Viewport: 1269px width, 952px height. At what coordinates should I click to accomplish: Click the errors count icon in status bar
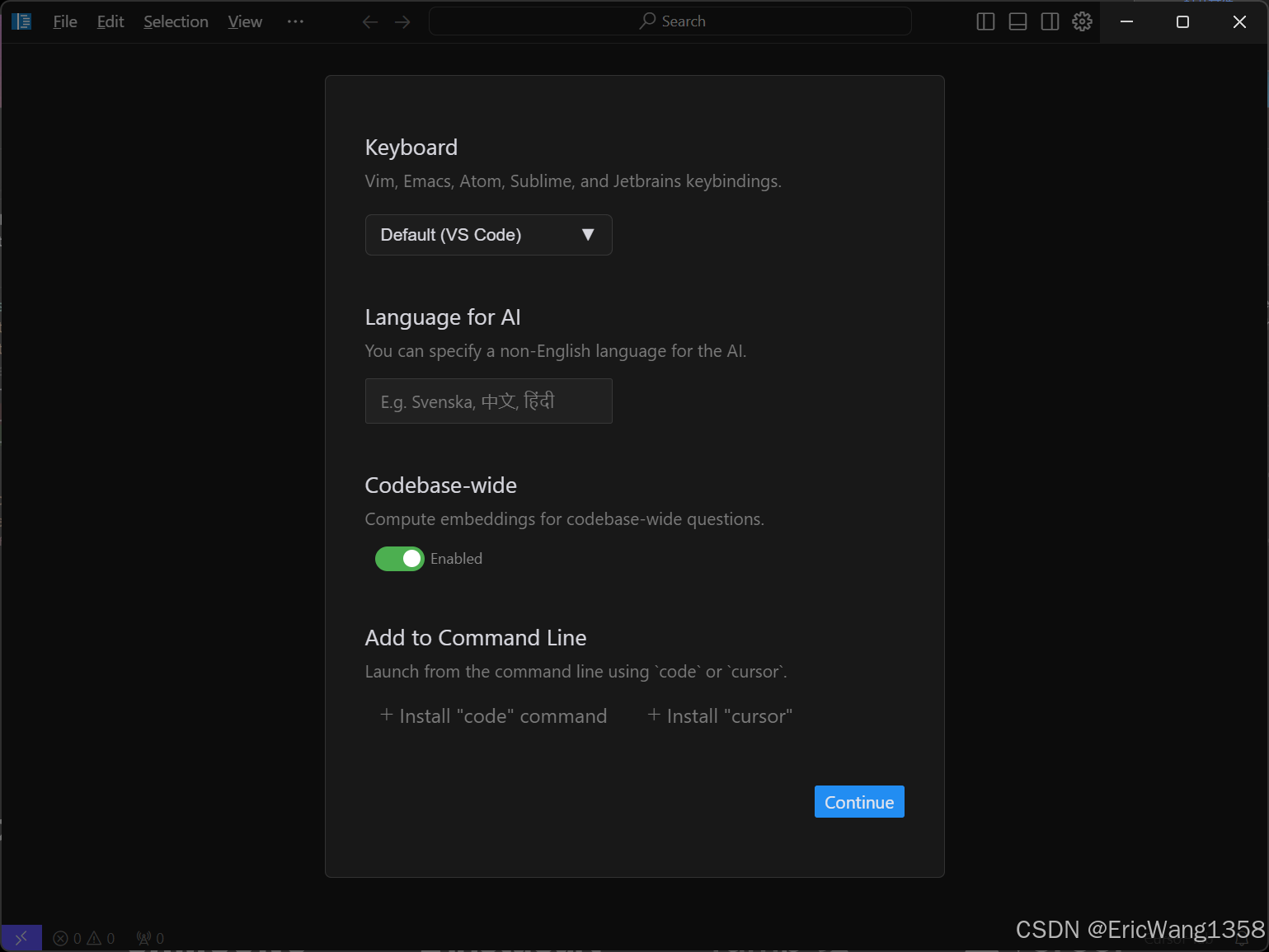(68, 938)
